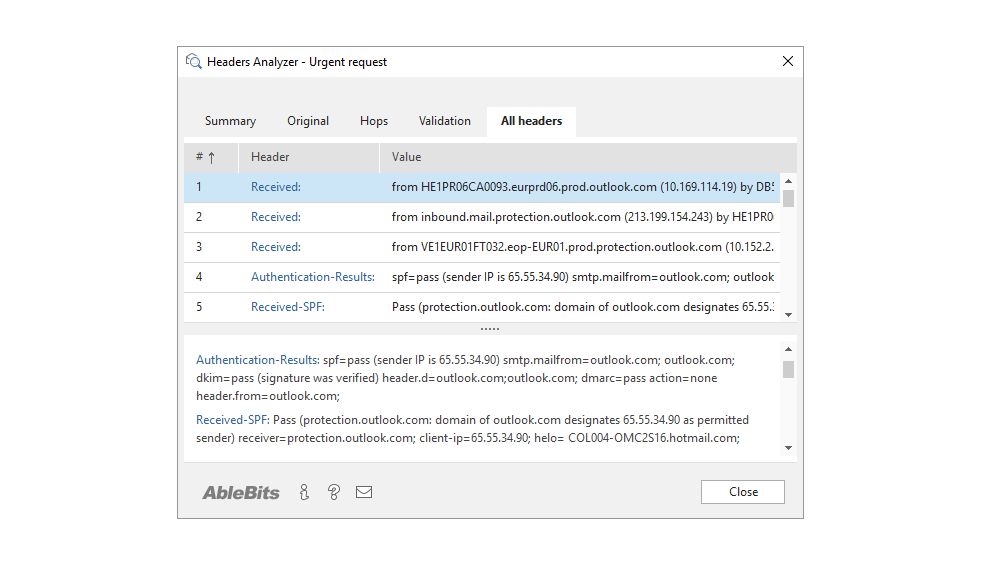The height and width of the screenshot is (567, 984).
Task: Switch to the Summary tab
Action: [x=230, y=121]
